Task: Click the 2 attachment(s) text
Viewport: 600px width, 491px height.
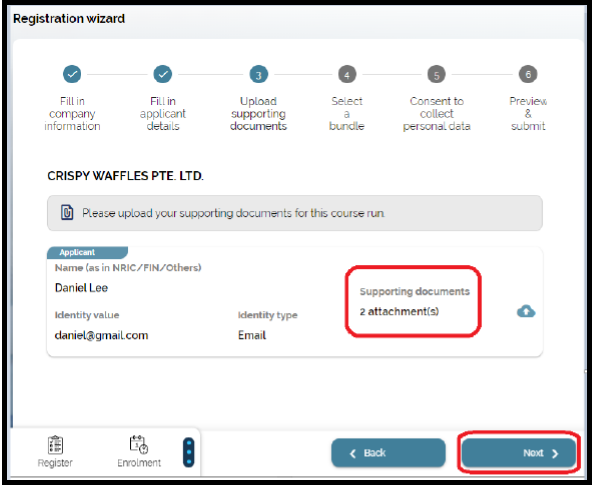Action: tap(399, 312)
